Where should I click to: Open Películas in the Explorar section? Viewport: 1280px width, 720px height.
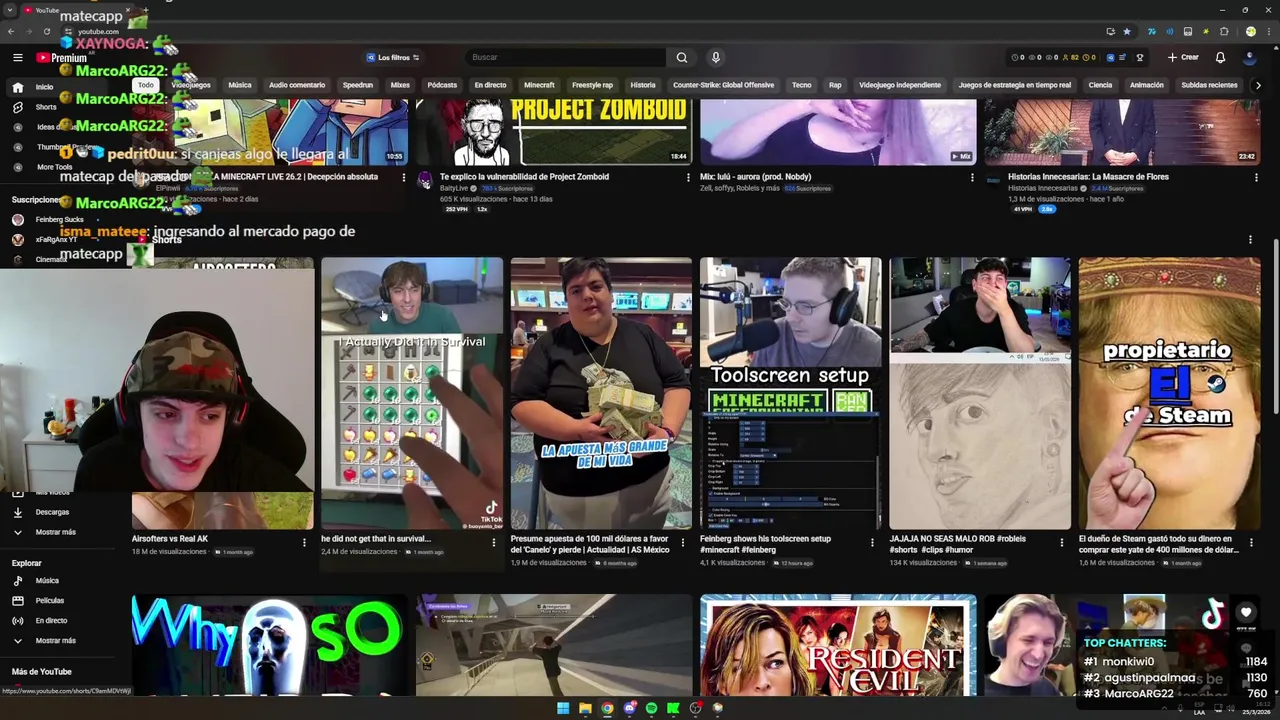pos(49,600)
